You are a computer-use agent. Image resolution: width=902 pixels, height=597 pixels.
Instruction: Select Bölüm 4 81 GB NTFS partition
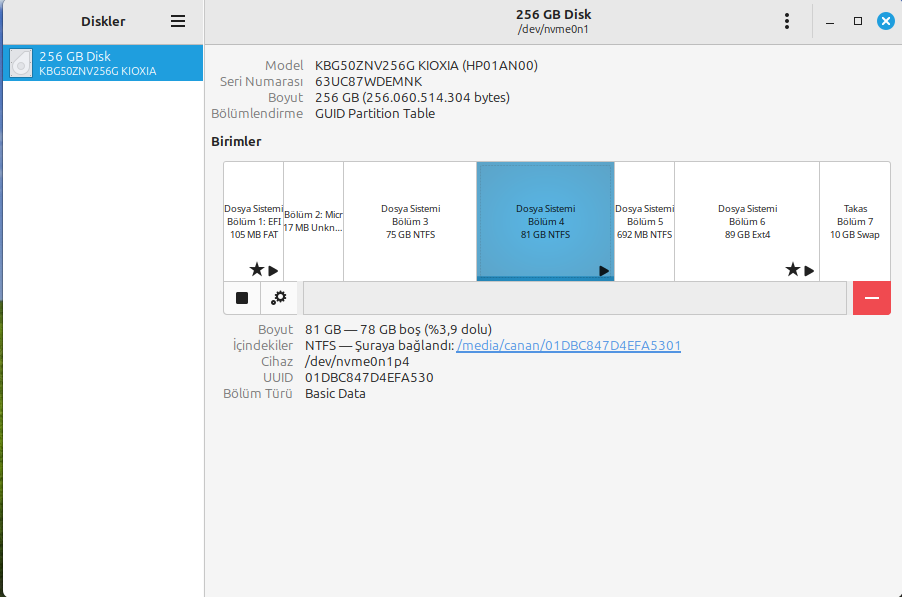tap(545, 221)
